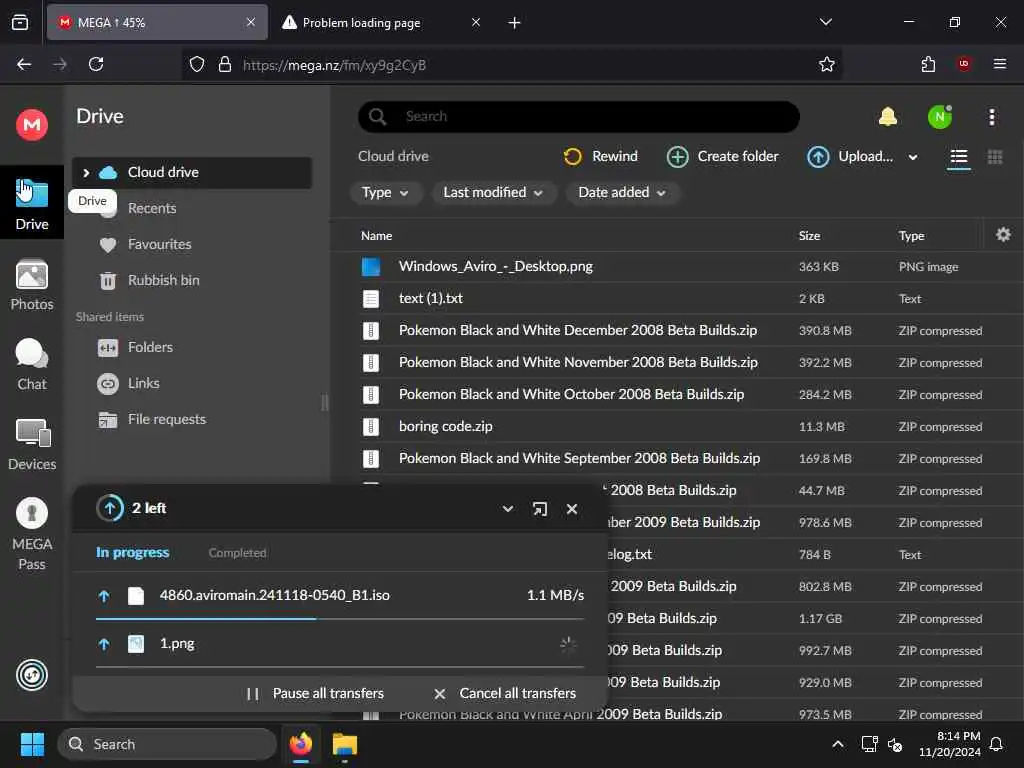This screenshot has width=1024, height=768.
Task: Select Pokemon December 2008 Beta Builds.zip
Action: coord(679,330)
